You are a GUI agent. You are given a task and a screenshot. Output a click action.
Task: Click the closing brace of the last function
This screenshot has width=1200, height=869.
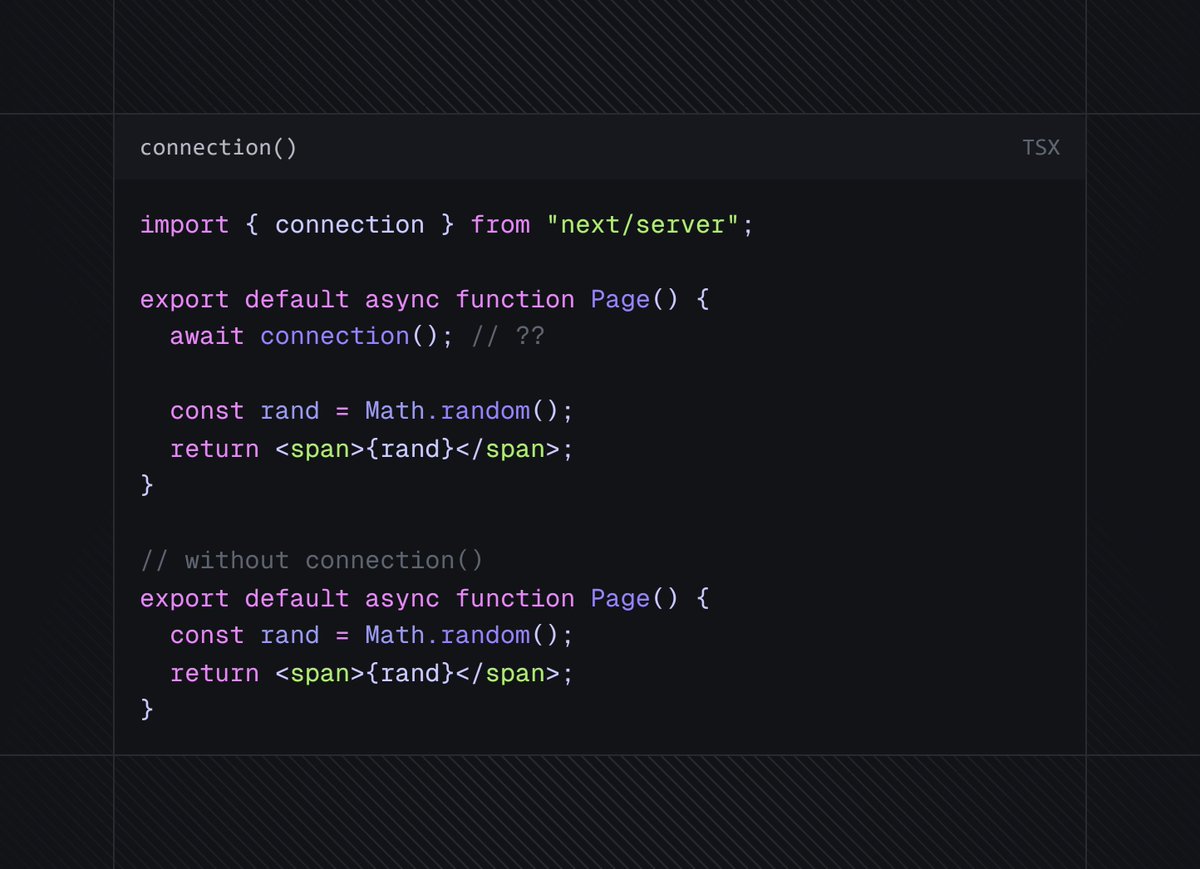pyautogui.click(x=147, y=709)
